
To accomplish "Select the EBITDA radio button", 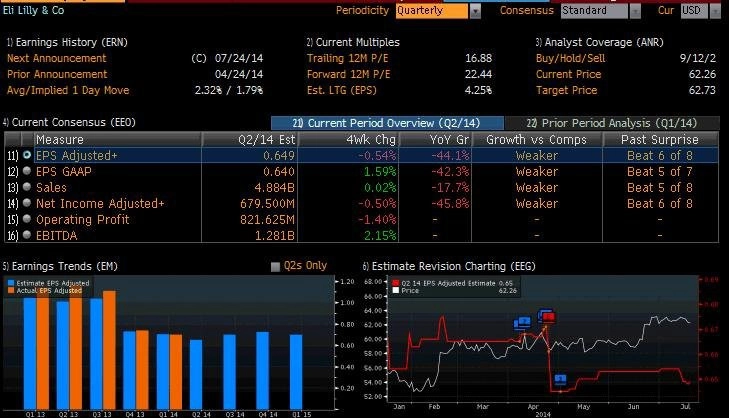I will [27, 235].
